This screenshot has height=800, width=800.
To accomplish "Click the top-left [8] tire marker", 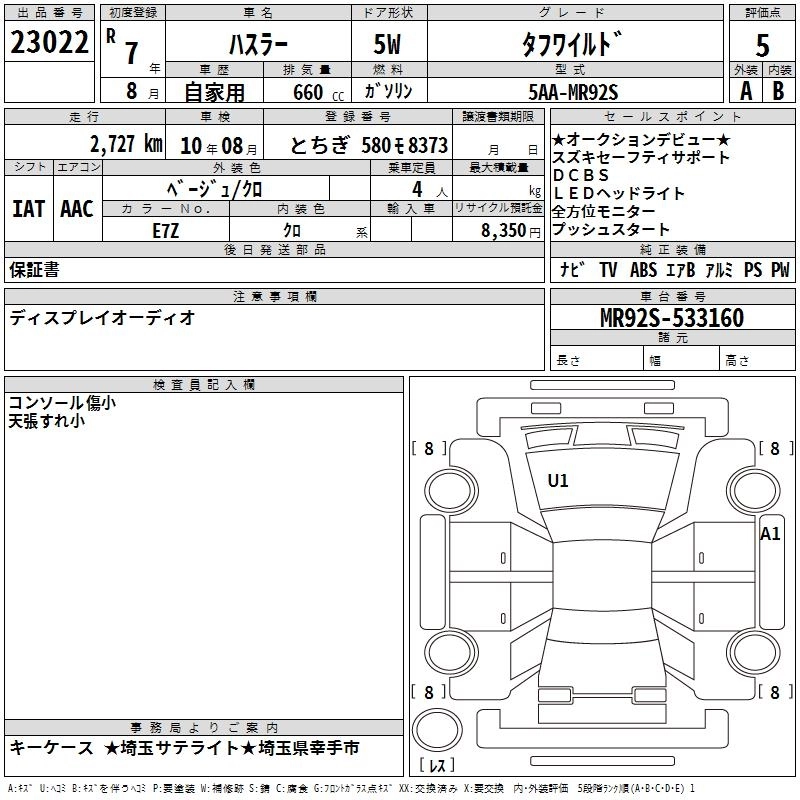I will [429, 449].
